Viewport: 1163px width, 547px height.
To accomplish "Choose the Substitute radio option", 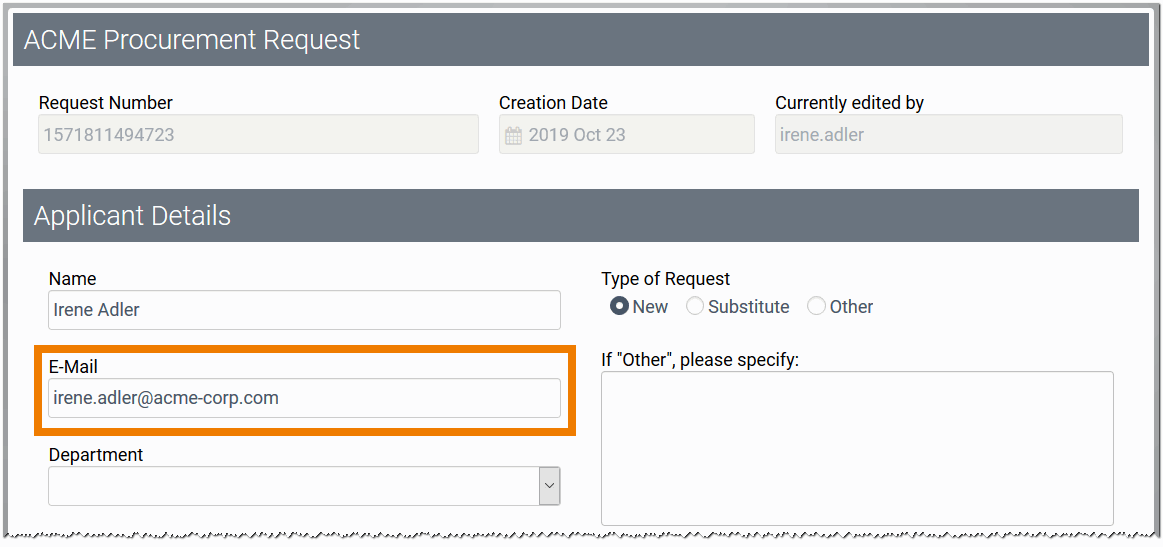I will click(x=695, y=307).
